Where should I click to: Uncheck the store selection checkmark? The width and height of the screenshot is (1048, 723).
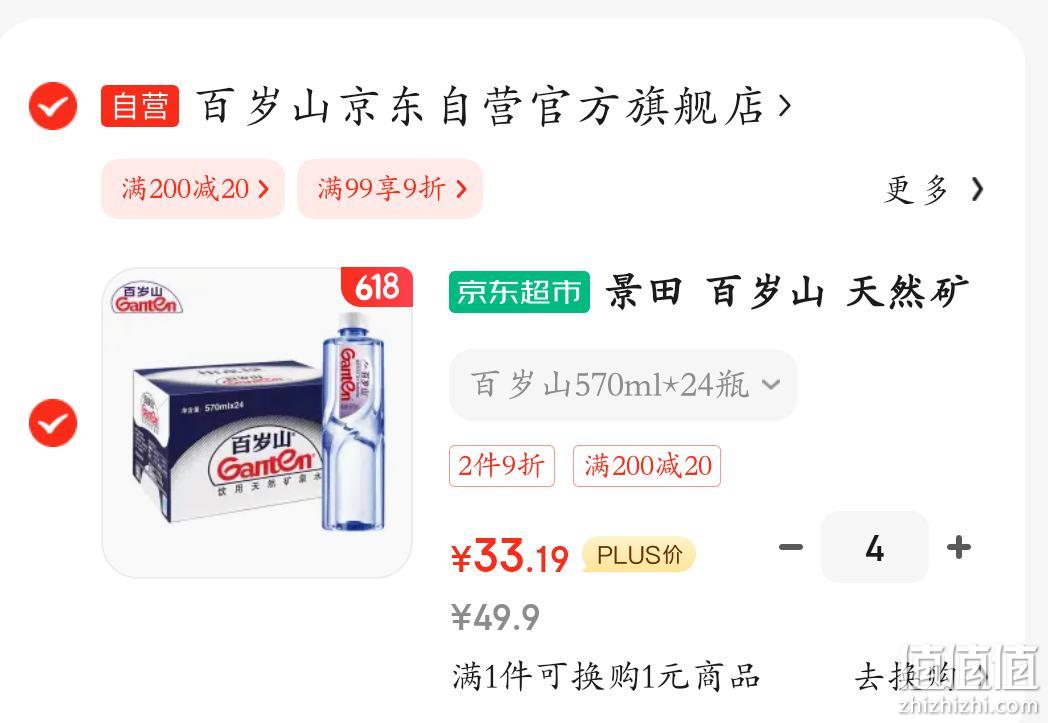tap(53, 106)
